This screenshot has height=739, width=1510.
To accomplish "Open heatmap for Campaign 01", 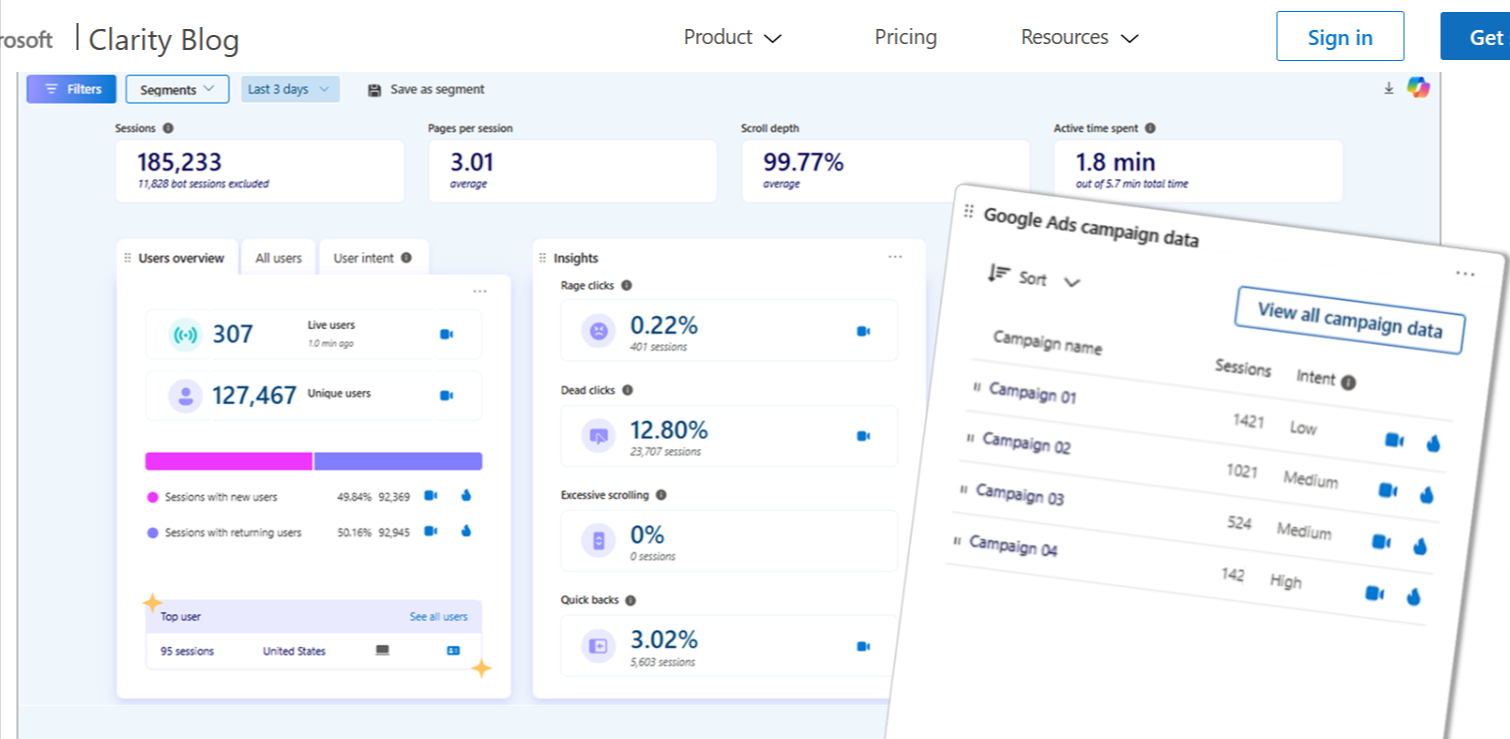I will click(x=1434, y=444).
